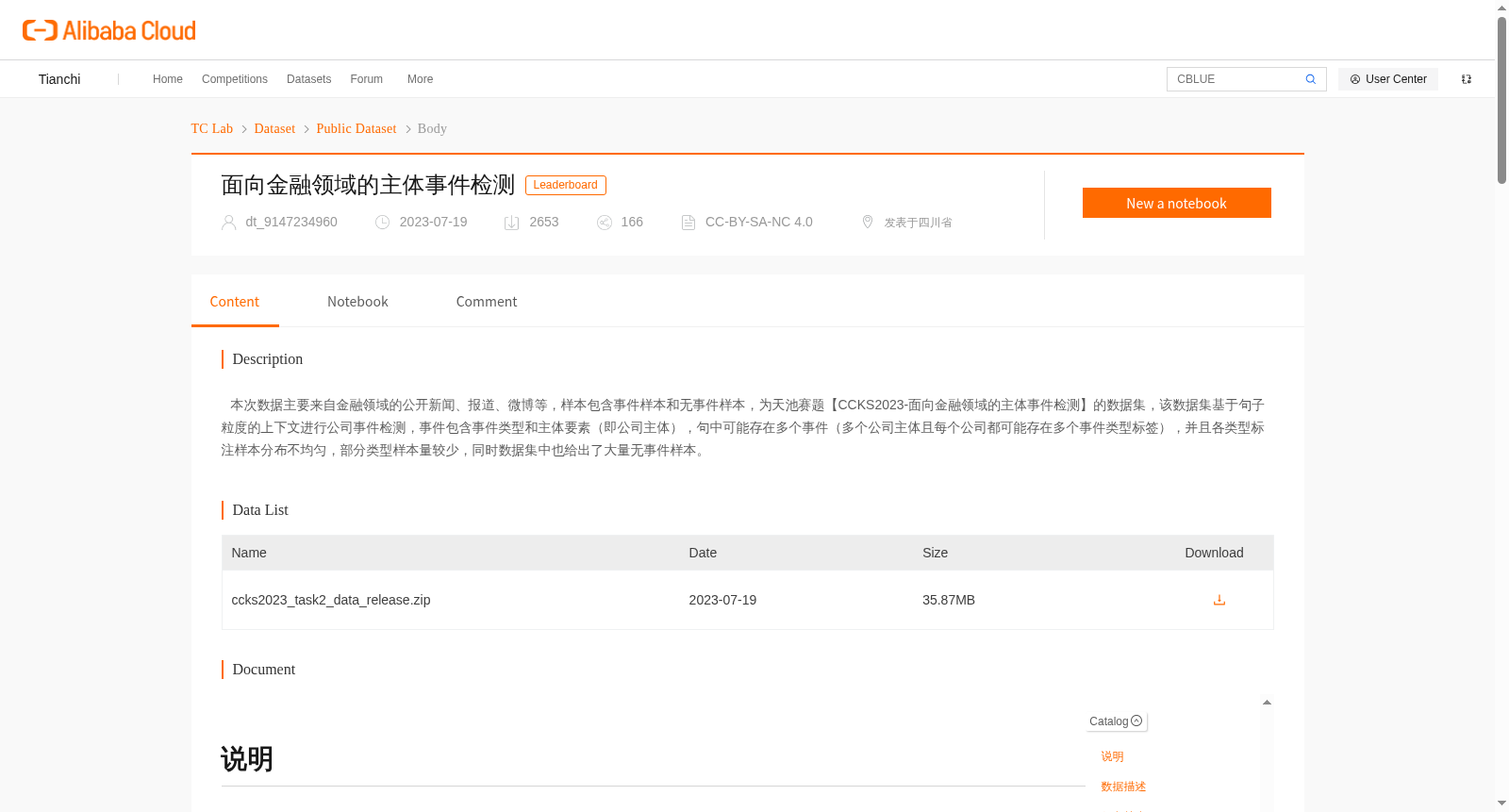Click the Tianchi site title
1509x812 pixels.
(x=59, y=79)
